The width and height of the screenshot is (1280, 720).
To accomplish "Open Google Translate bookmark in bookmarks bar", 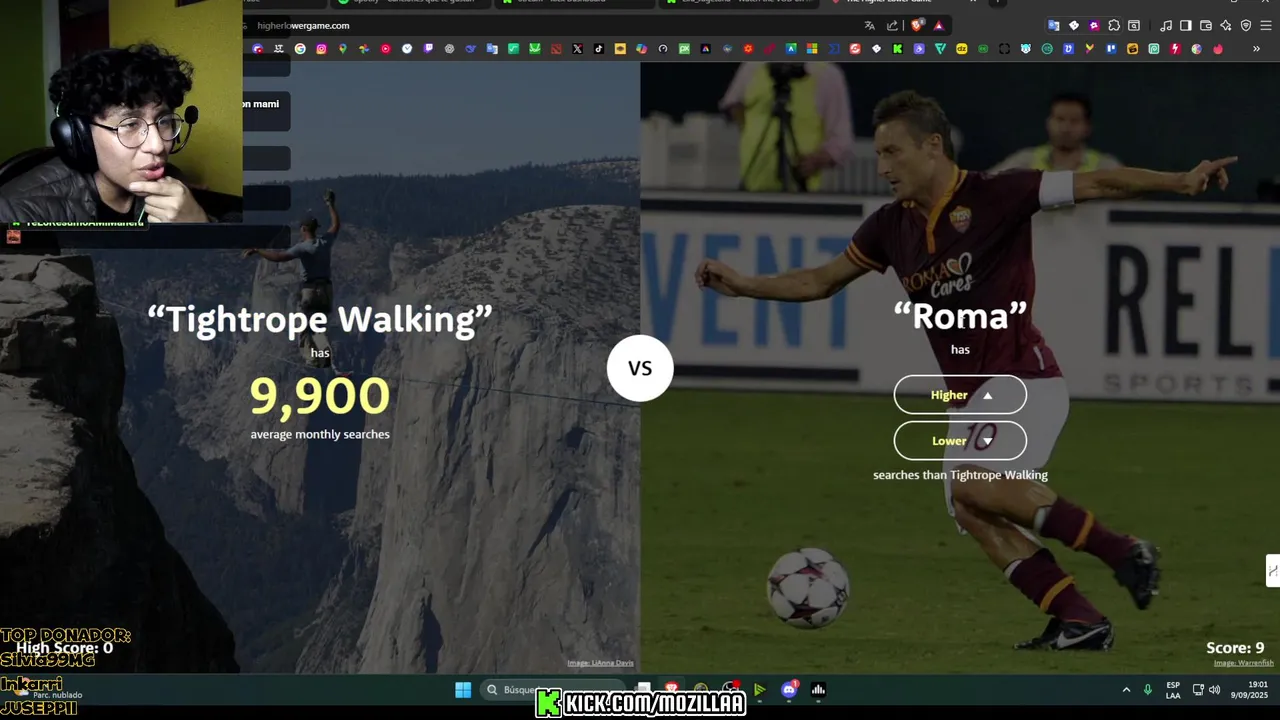I will (x=492, y=49).
